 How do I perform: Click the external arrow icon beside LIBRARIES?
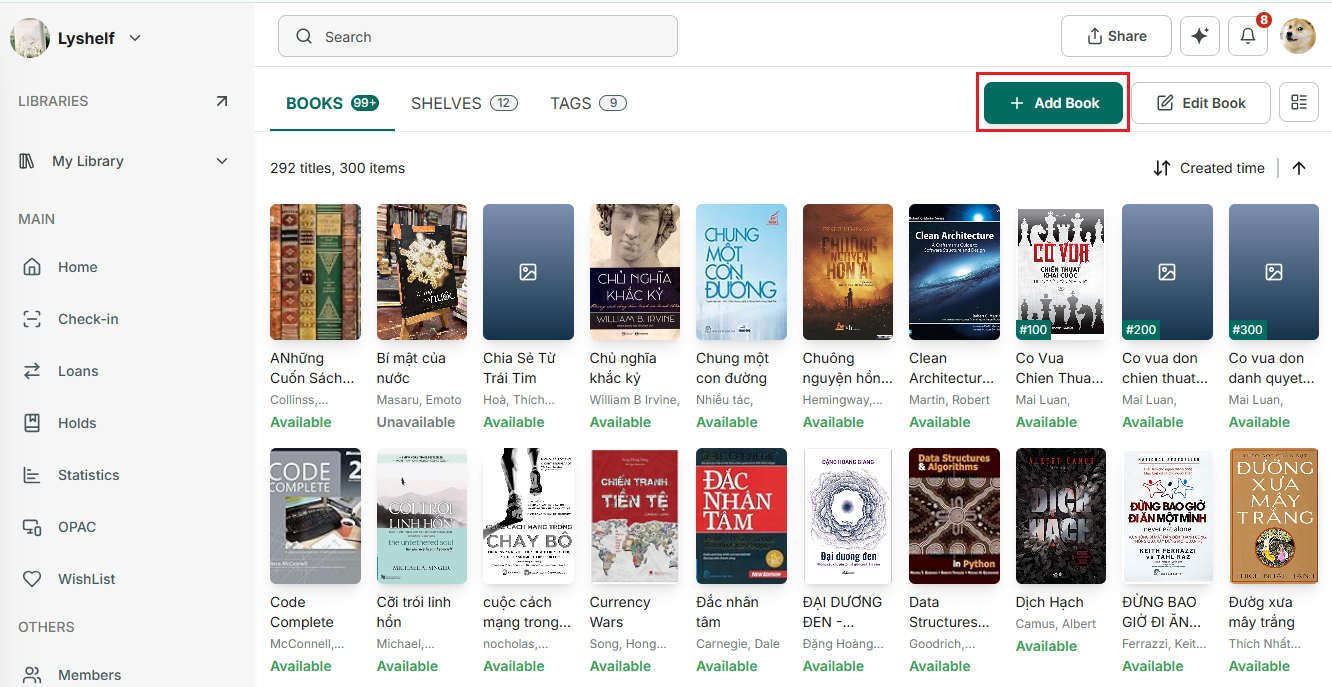(222, 101)
